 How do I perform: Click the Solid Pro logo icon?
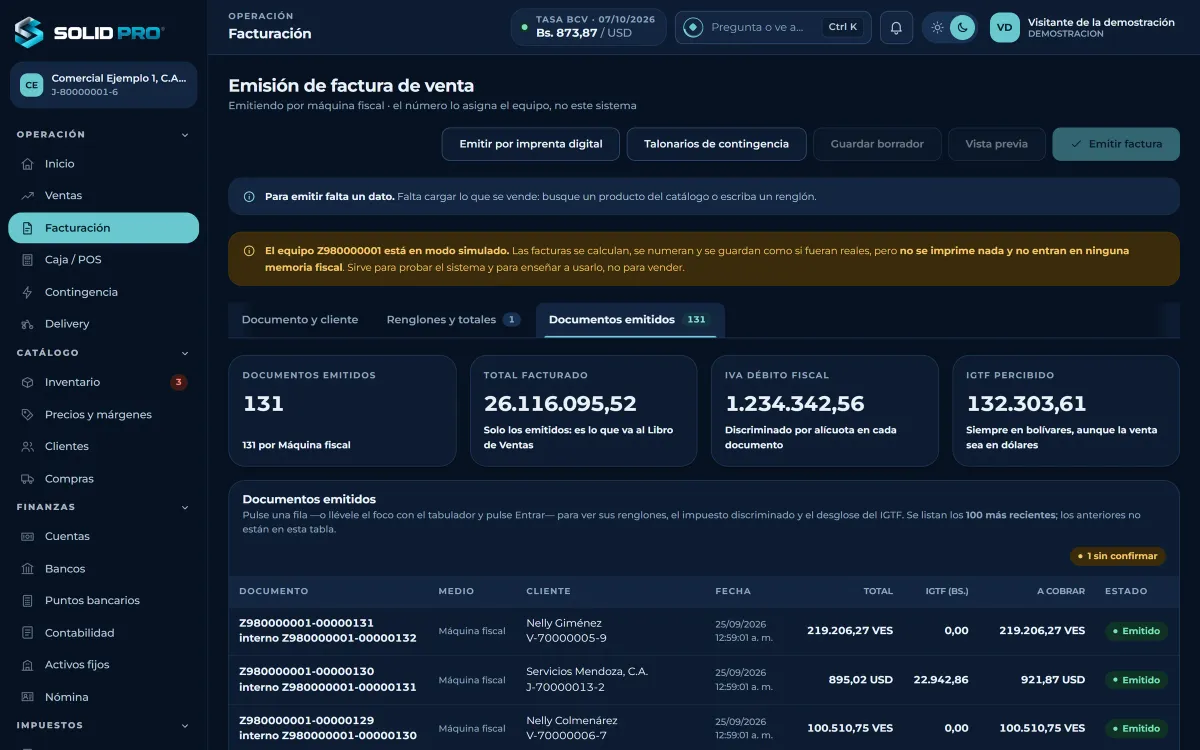[x=29, y=32]
